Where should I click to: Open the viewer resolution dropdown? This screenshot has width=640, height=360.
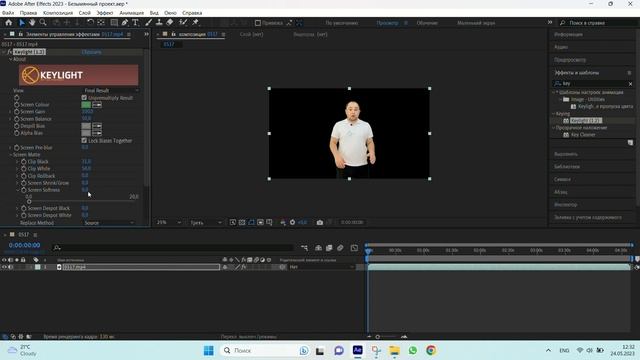pyautogui.click(x=206, y=222)
